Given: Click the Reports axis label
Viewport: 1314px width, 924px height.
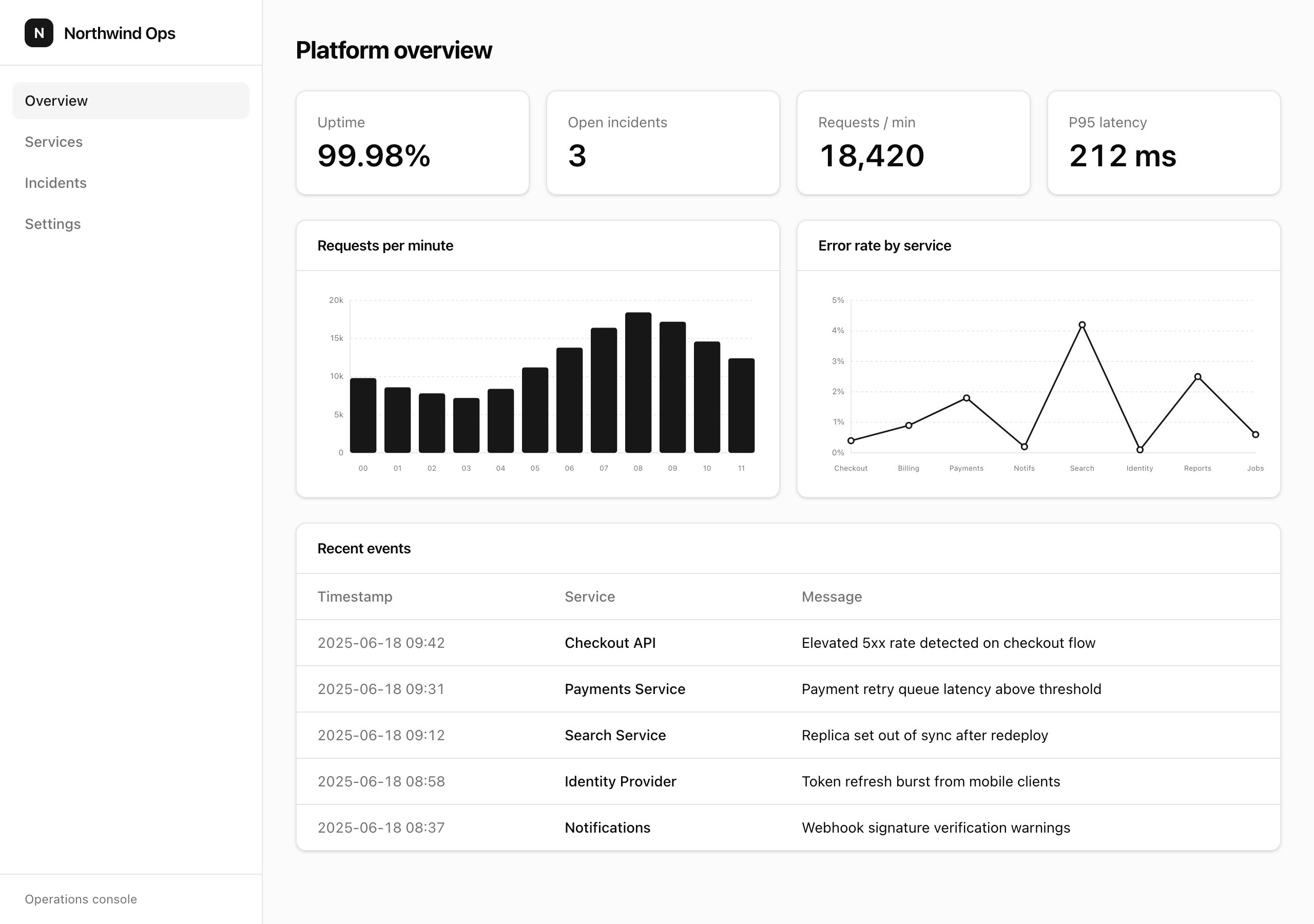Looking at the screenshot, I should [x=1198, y=468].
